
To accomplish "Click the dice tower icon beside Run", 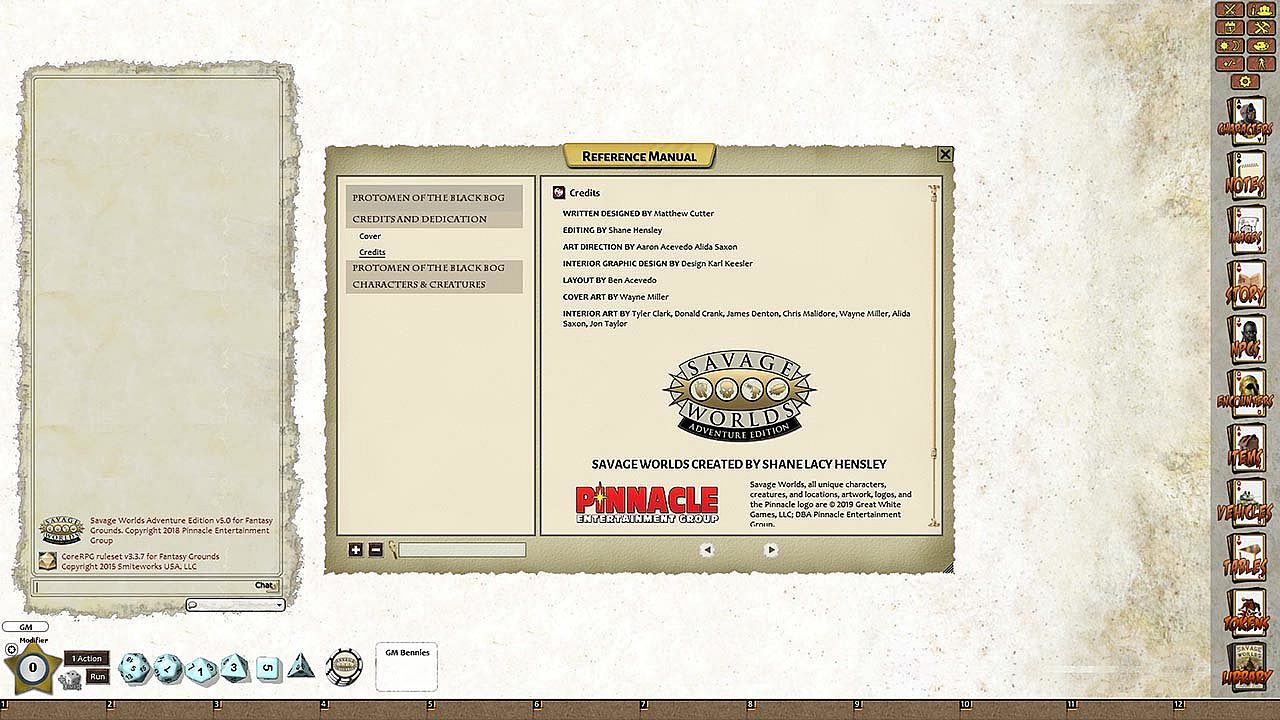I will tap(70, 680).
